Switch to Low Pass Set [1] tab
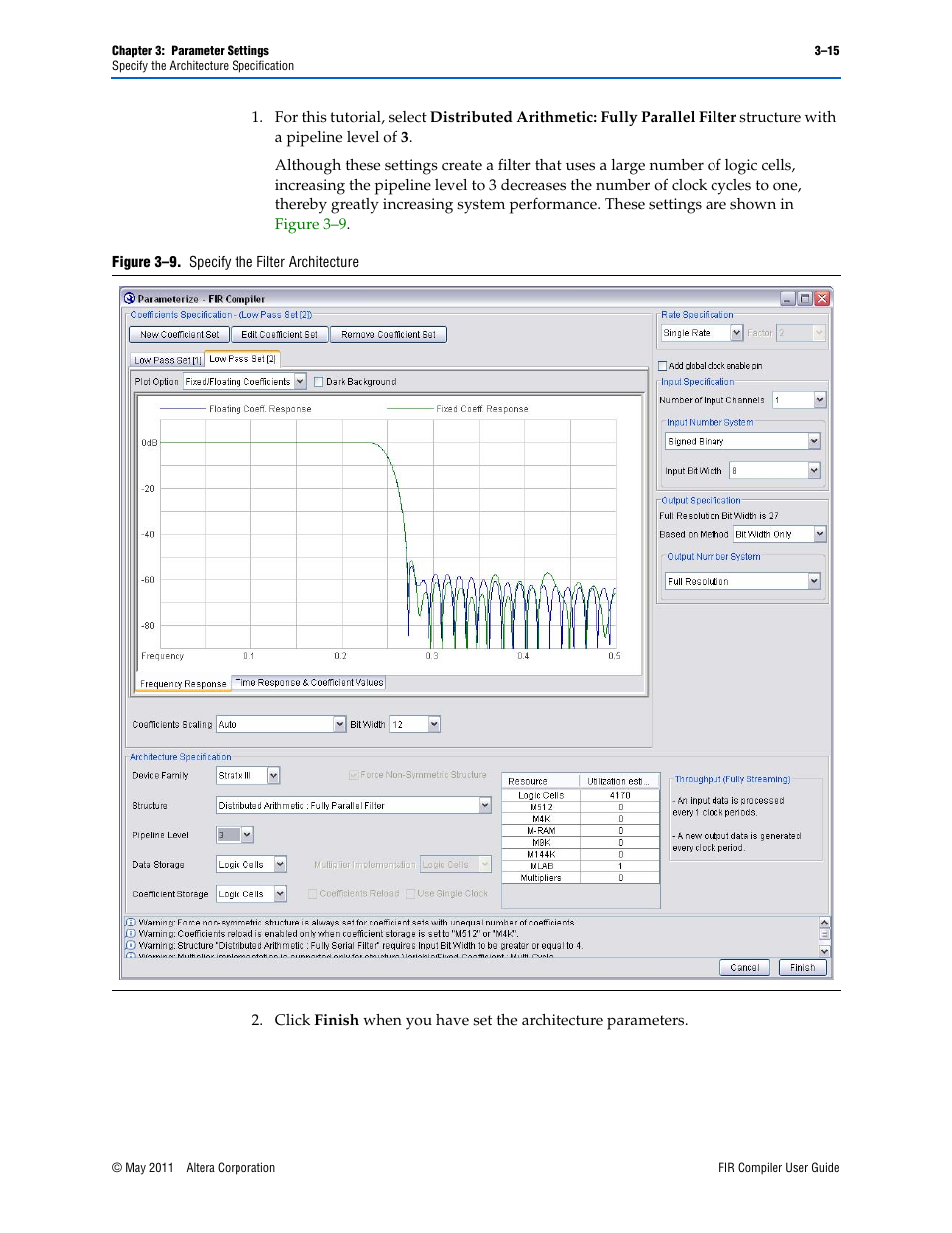Viewport: 952px width, 1233px height. click(x=168, y=360)
